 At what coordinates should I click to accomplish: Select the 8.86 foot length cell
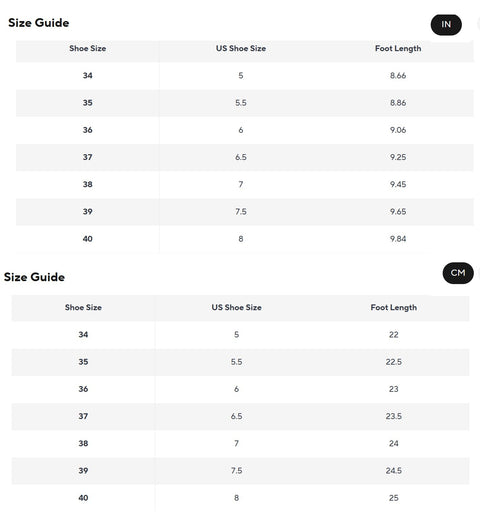(x=398, y=103)
